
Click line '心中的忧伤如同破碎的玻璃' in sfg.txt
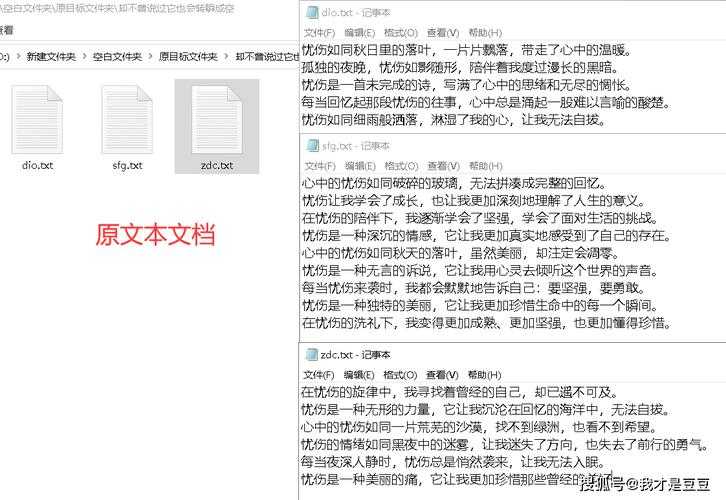(454, 184)
